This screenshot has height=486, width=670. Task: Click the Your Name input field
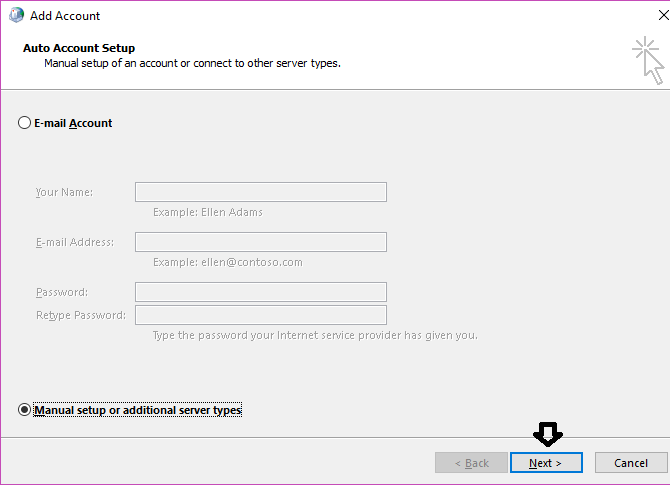[x=261, y=192]
